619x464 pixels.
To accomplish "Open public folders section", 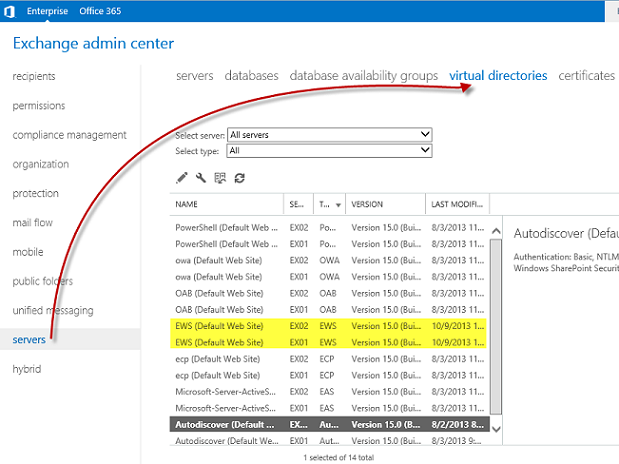I will (x=43, y=281).
